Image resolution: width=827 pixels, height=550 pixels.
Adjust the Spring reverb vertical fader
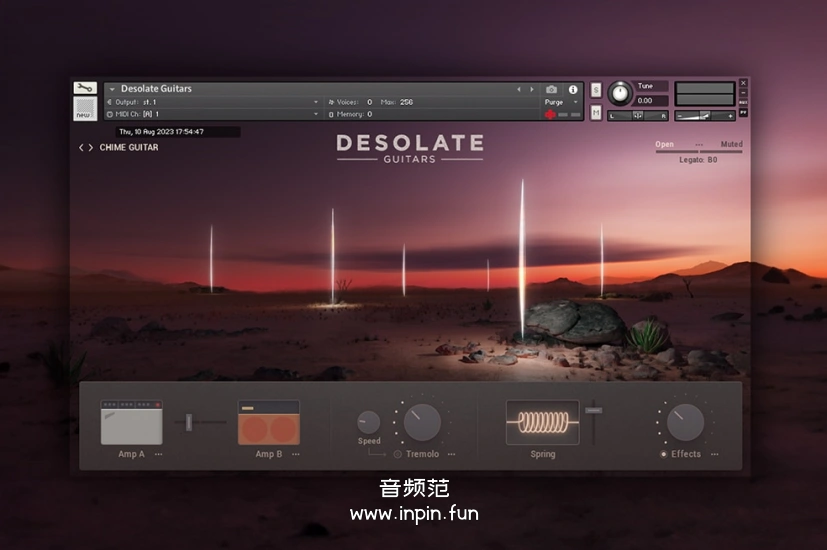pyautogui.click(x=594, y=422)
